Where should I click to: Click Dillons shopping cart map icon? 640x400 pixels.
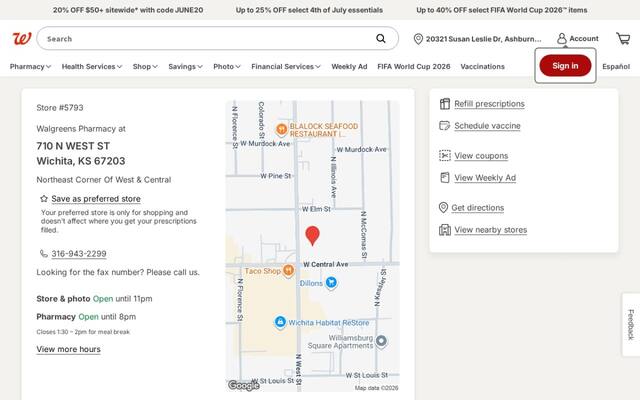point(331,282)
